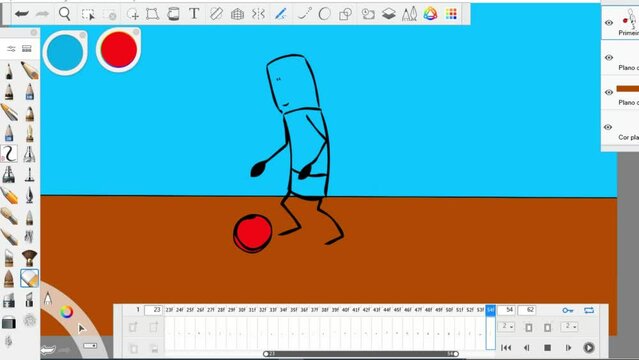Select the Predictive Stroke curve tool
The image size is (639, 360).
304,14
